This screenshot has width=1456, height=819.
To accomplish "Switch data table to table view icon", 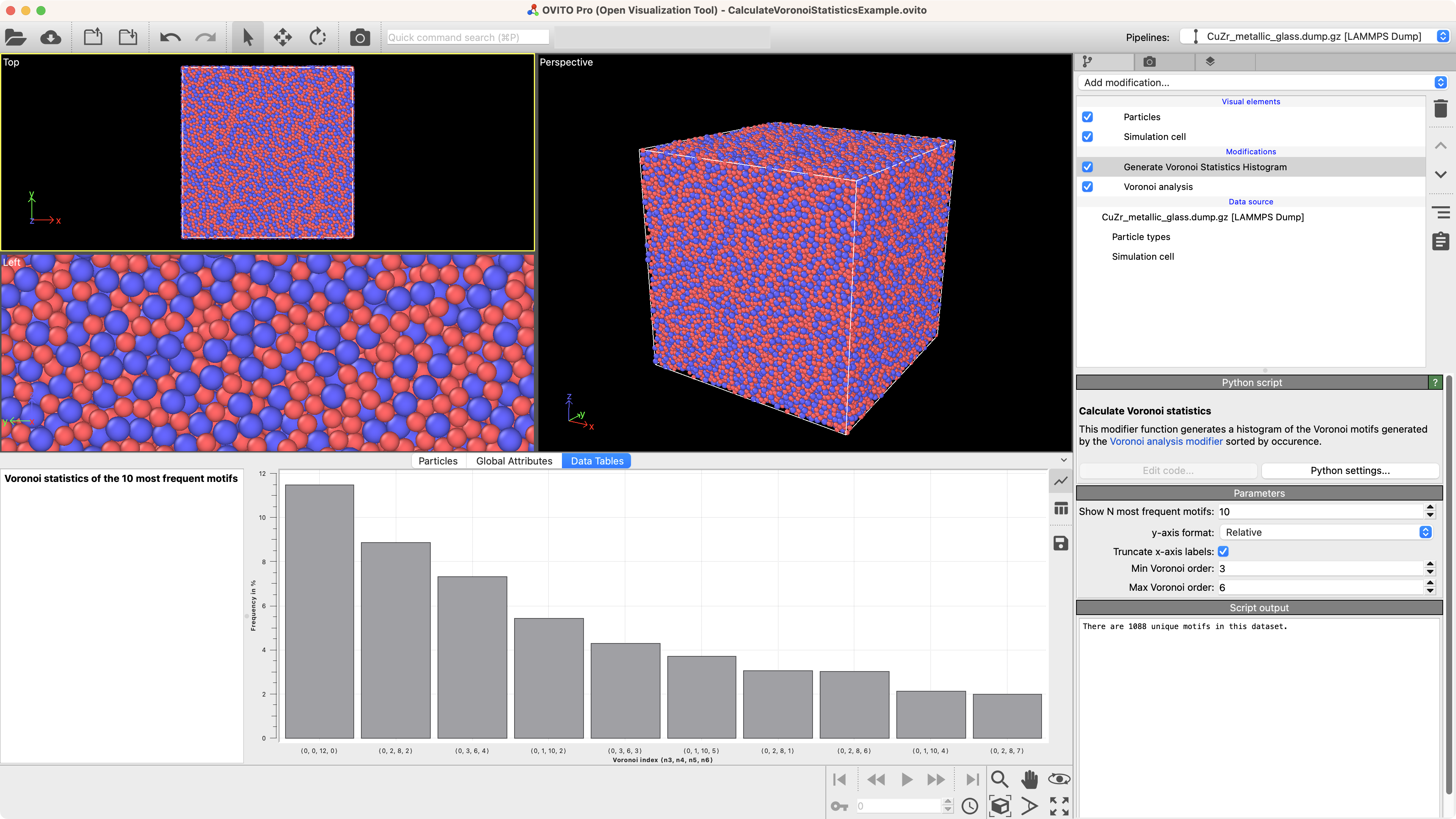I will click(1061, 509).
